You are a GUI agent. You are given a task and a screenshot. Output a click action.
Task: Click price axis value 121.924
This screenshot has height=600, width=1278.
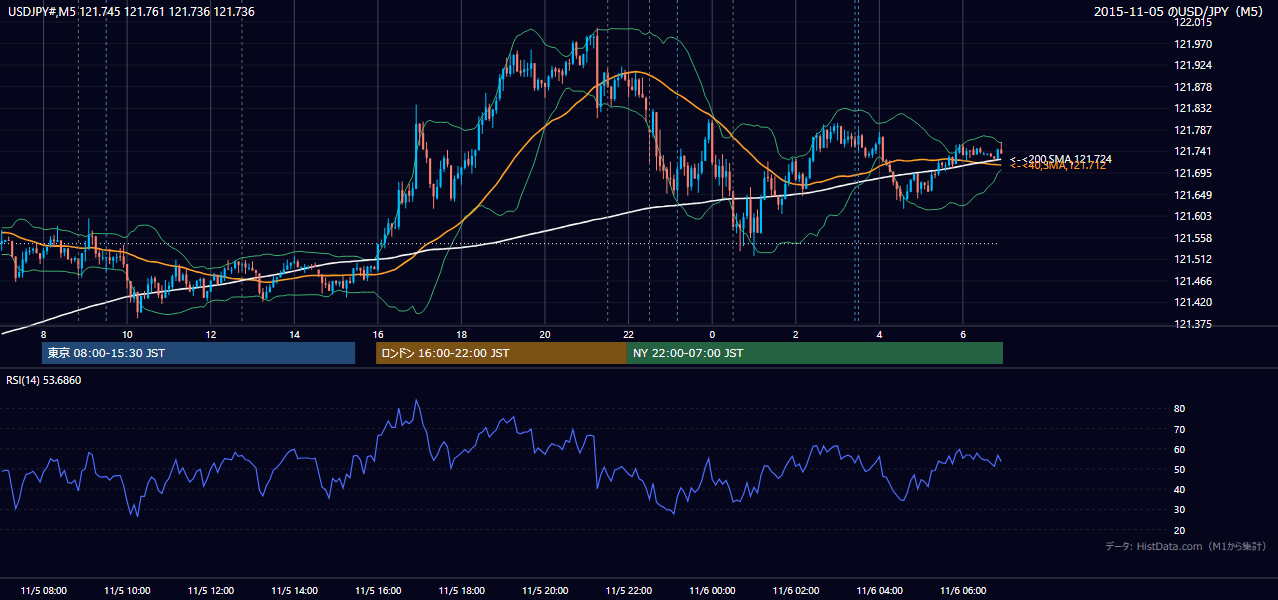tap(1195, 65)
